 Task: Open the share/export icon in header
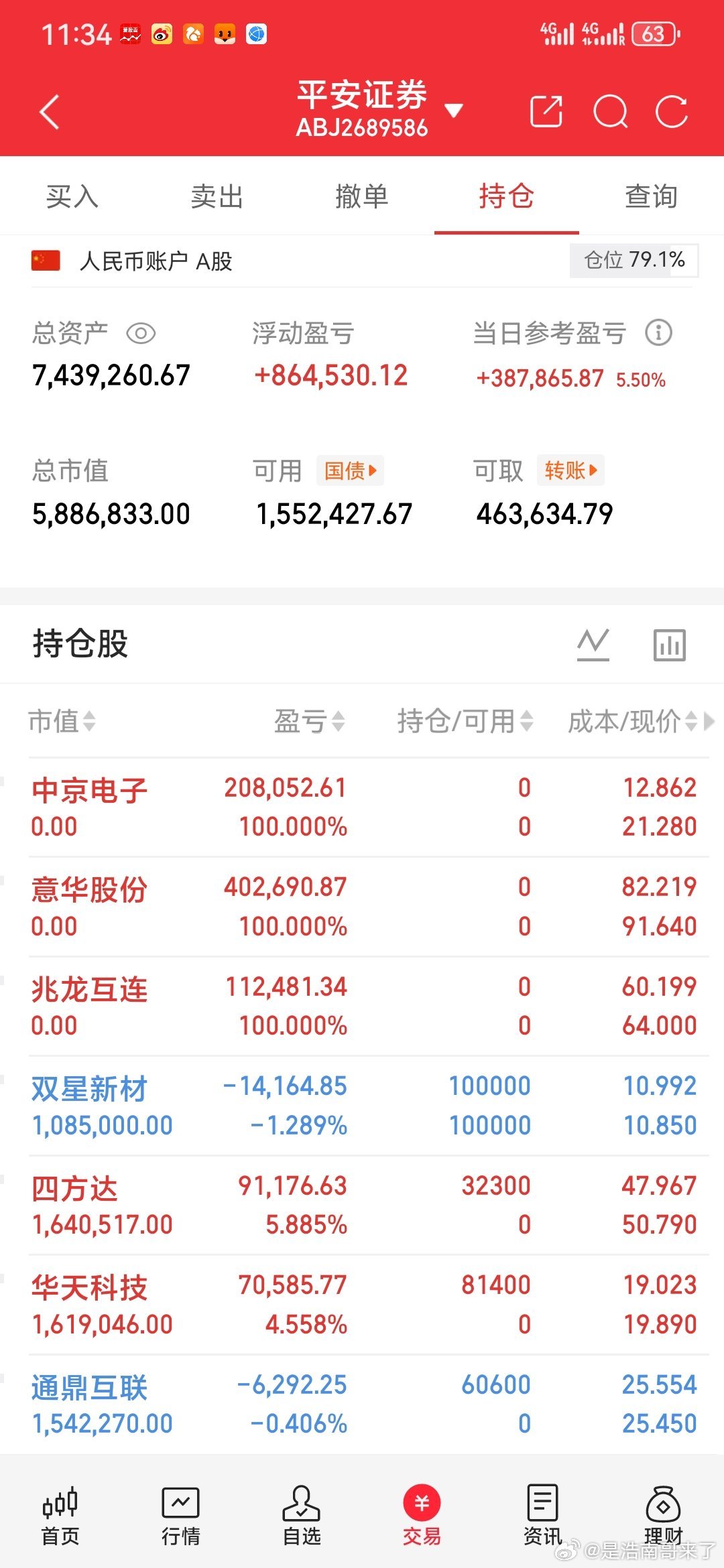pyautogui.click(x=546, y=111)
